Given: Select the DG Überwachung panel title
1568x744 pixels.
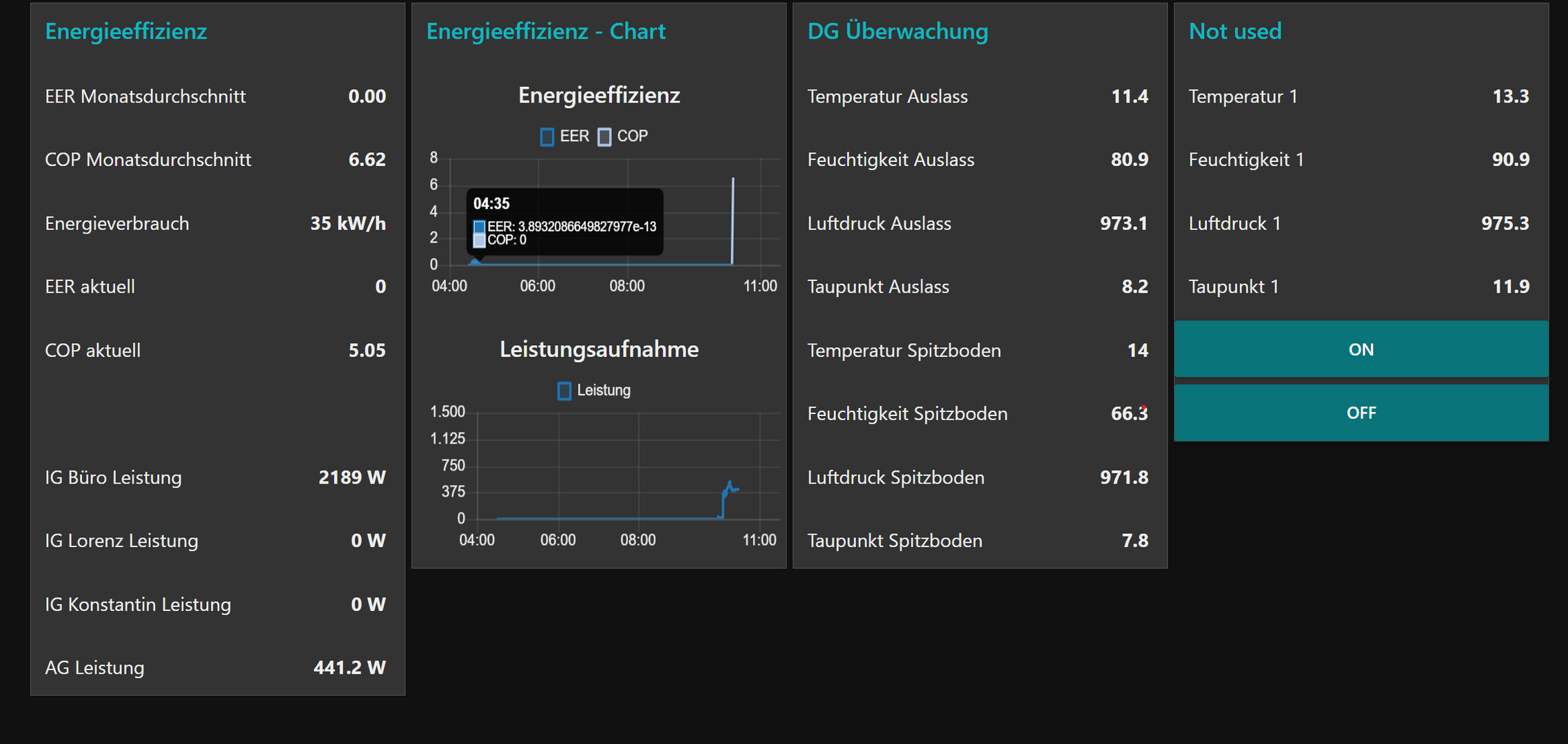Looking at the screenshot, I should 897,32.
